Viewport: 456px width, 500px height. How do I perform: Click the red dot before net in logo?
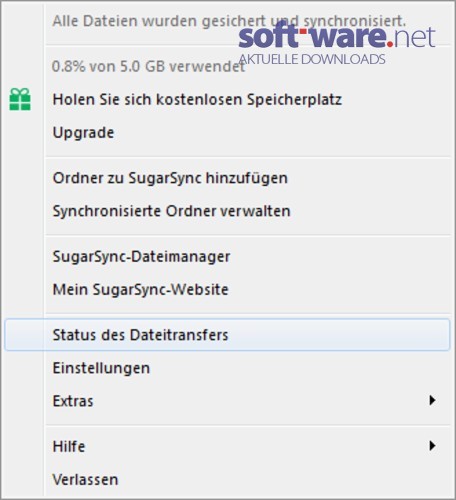coord(389,43)
